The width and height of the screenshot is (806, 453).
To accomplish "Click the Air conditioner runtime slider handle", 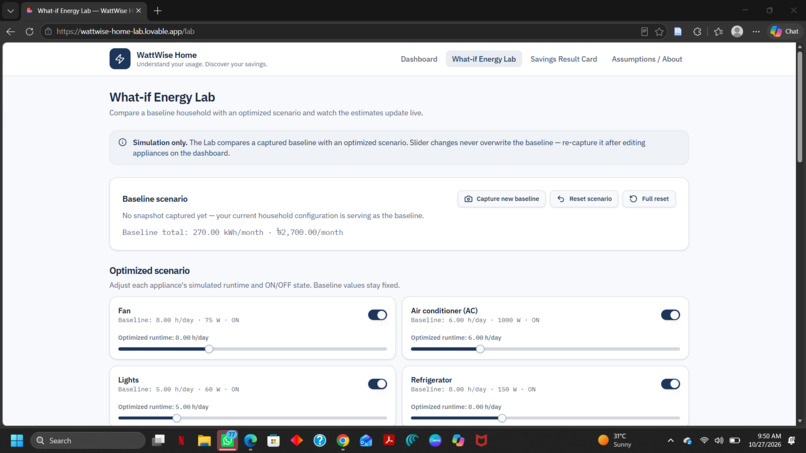I will click(480, 349).
